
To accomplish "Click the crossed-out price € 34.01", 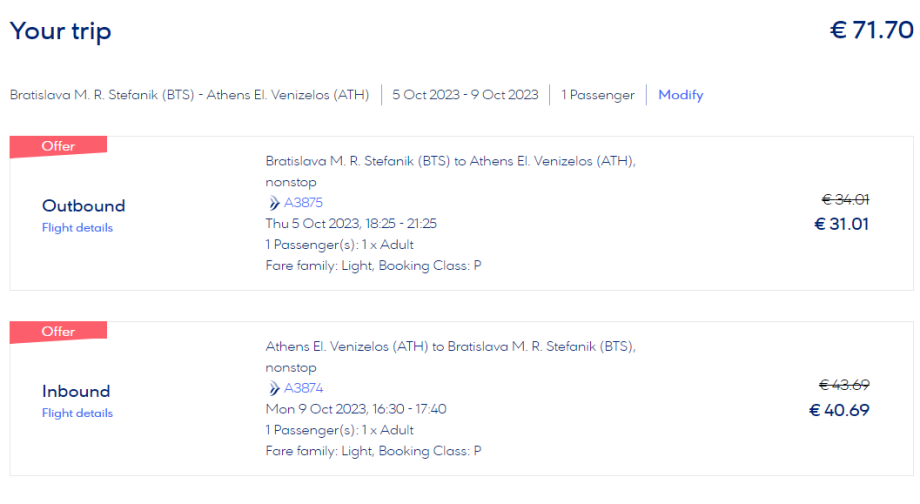I will pos(844,199).
